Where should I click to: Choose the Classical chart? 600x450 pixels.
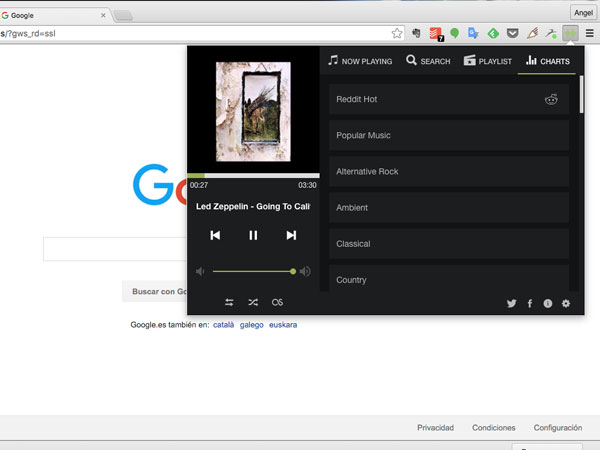(x=449, y=244)
